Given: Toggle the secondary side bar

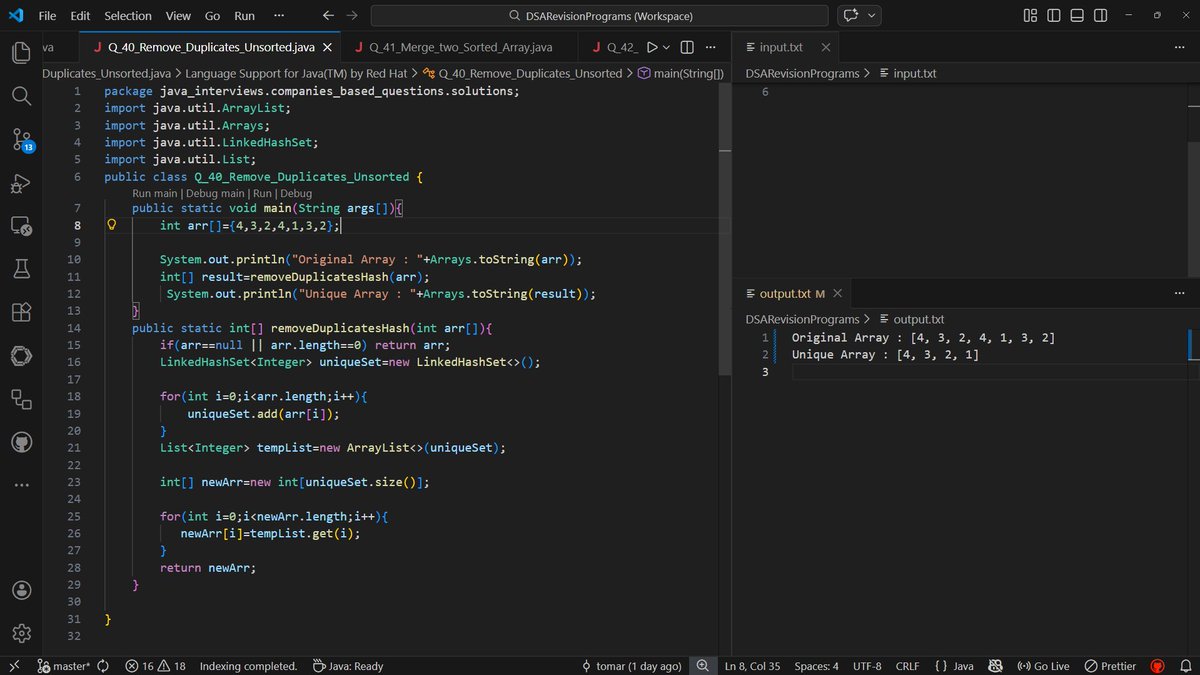Looking at the screenshot, I should tap(1100, 16).
